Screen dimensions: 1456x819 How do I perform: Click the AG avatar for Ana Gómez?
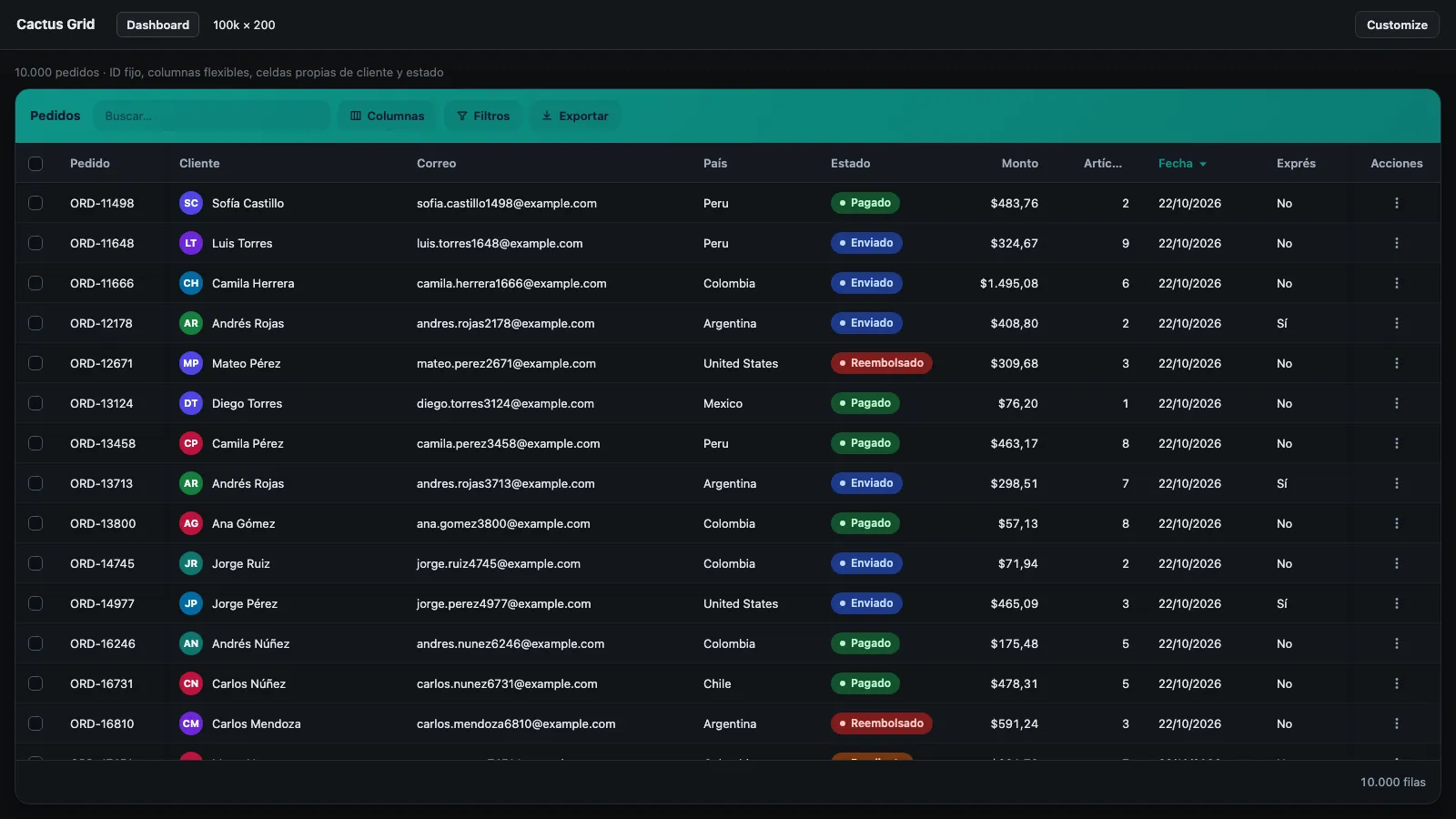coord(191,523)
